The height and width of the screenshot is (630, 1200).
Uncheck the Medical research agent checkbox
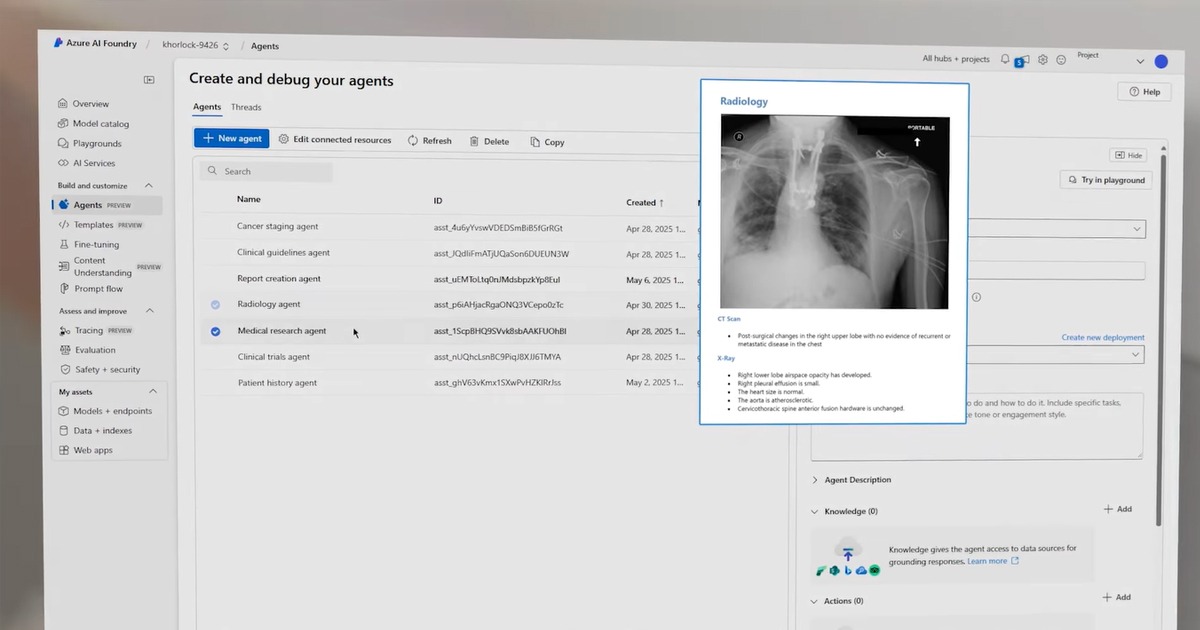pyautogui.click(x=216, y=331)
